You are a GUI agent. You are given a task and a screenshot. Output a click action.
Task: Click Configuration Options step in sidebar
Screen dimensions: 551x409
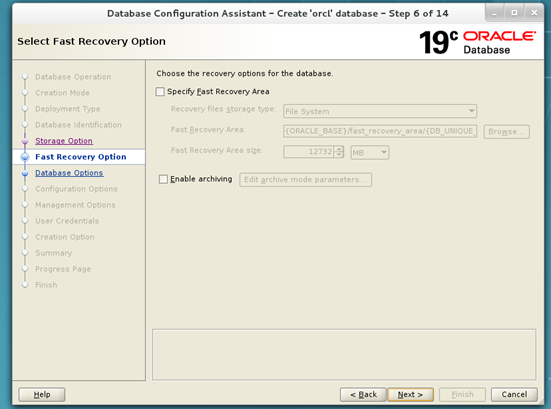pos(76,189)
